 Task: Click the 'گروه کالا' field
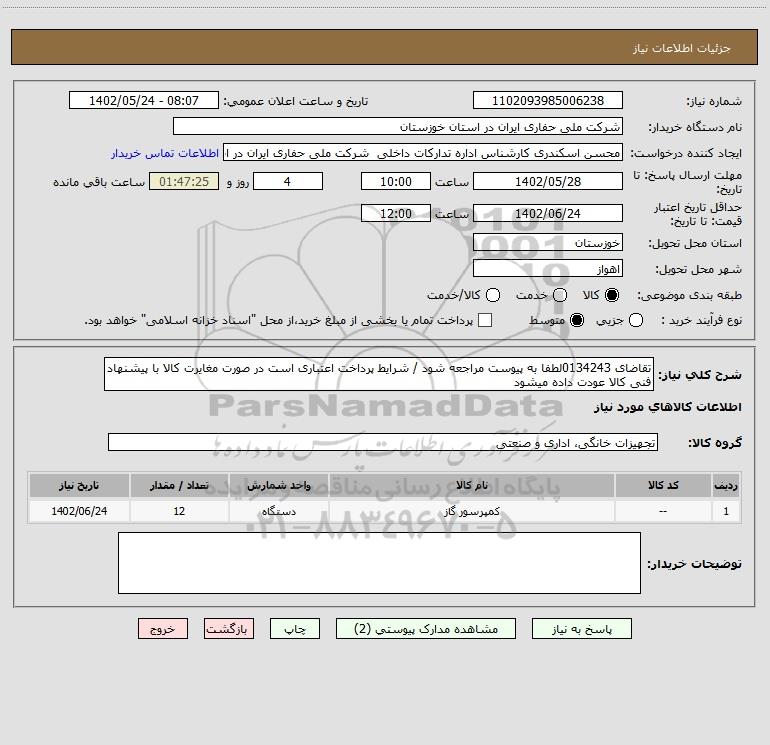click(382, 442)
